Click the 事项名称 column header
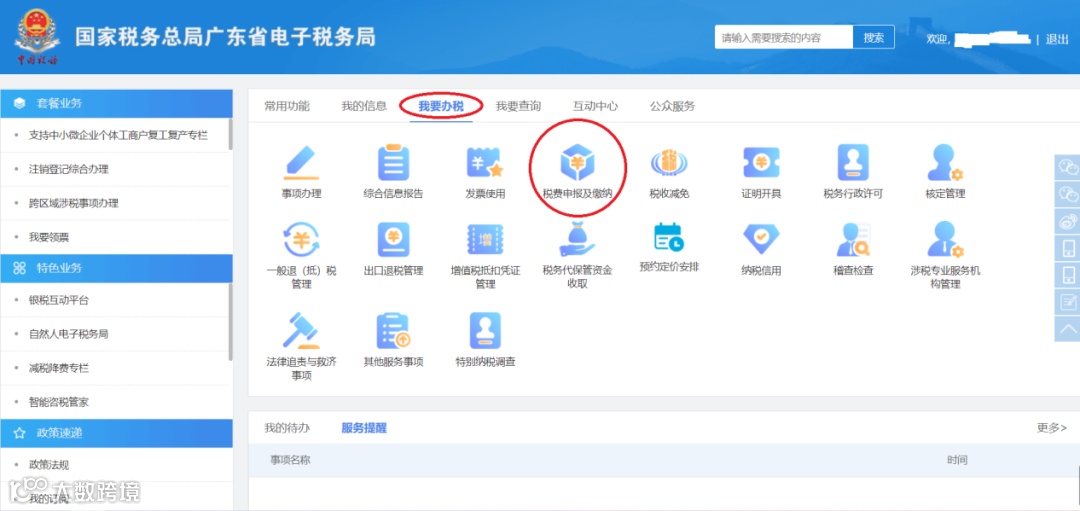The width and height of the screenshot is (1080, 511). click(290, 460)
